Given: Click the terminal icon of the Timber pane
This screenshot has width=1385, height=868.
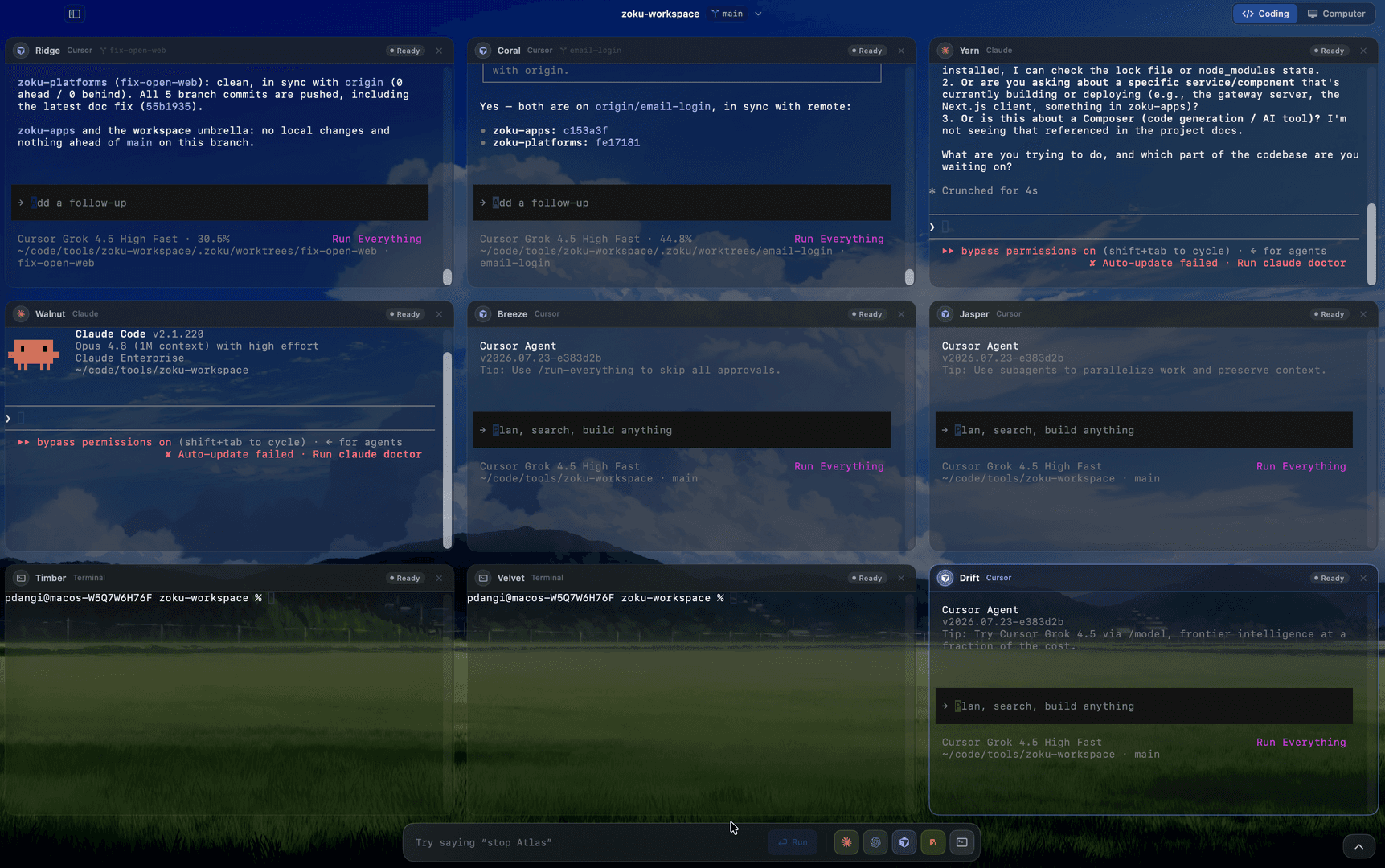Looking at the screenshot, I should click(22, 578).
